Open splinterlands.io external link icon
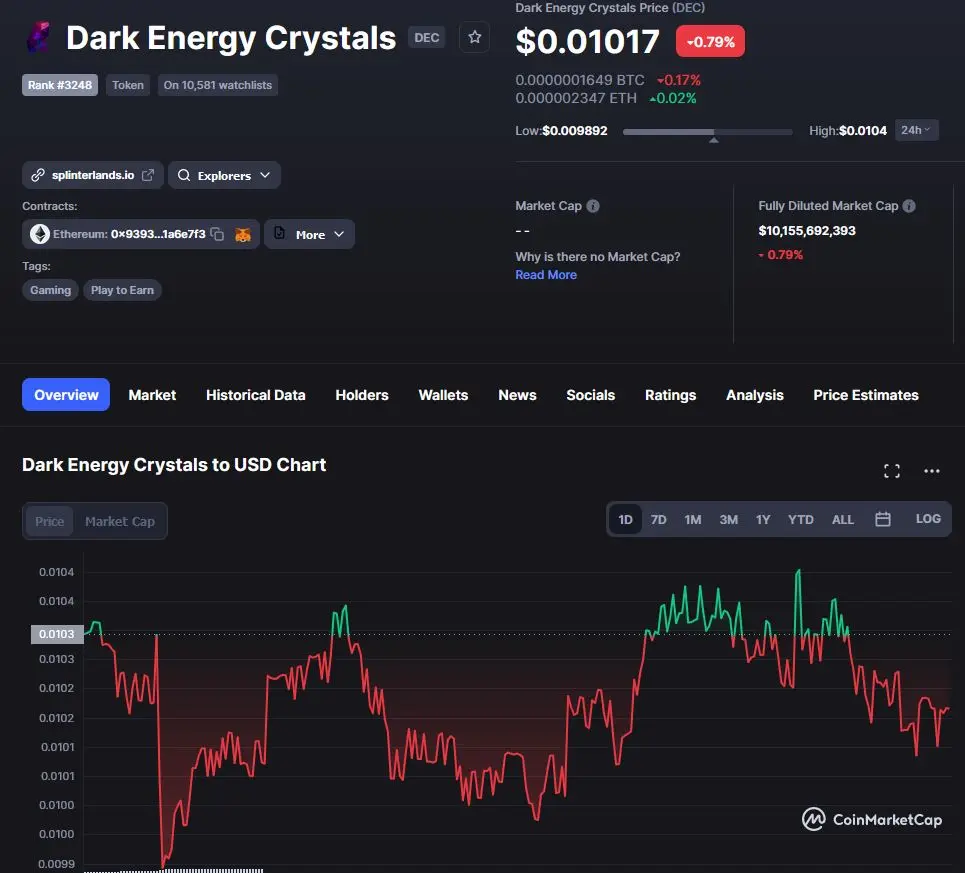 point(148,175)
